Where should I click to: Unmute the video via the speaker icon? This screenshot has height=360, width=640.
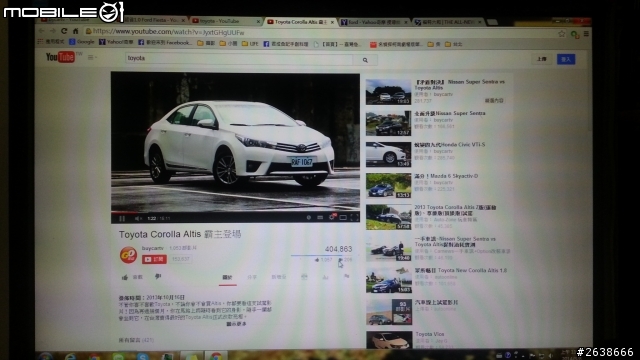(x=138, y=218)
